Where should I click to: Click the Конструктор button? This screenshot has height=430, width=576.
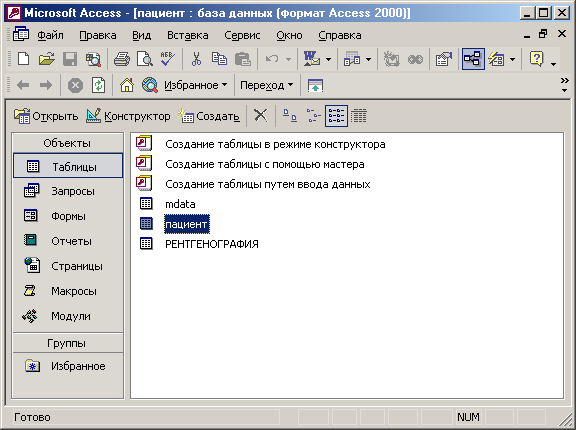[x=128, y=116]
